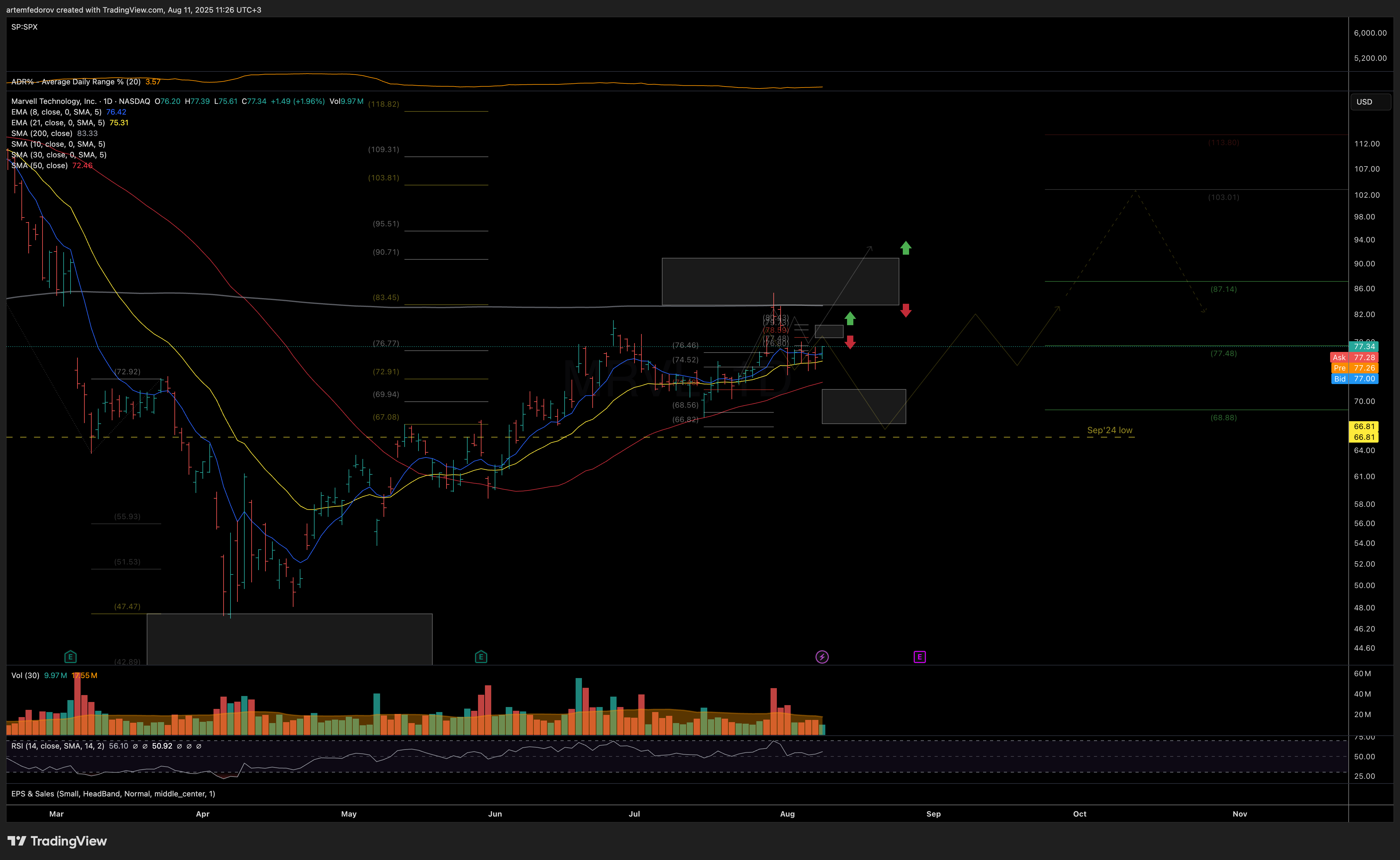The width and height of the screenshot is (1400, 860).
Task: Click the Sep label on time axis
Action: (x=934, y=814)
